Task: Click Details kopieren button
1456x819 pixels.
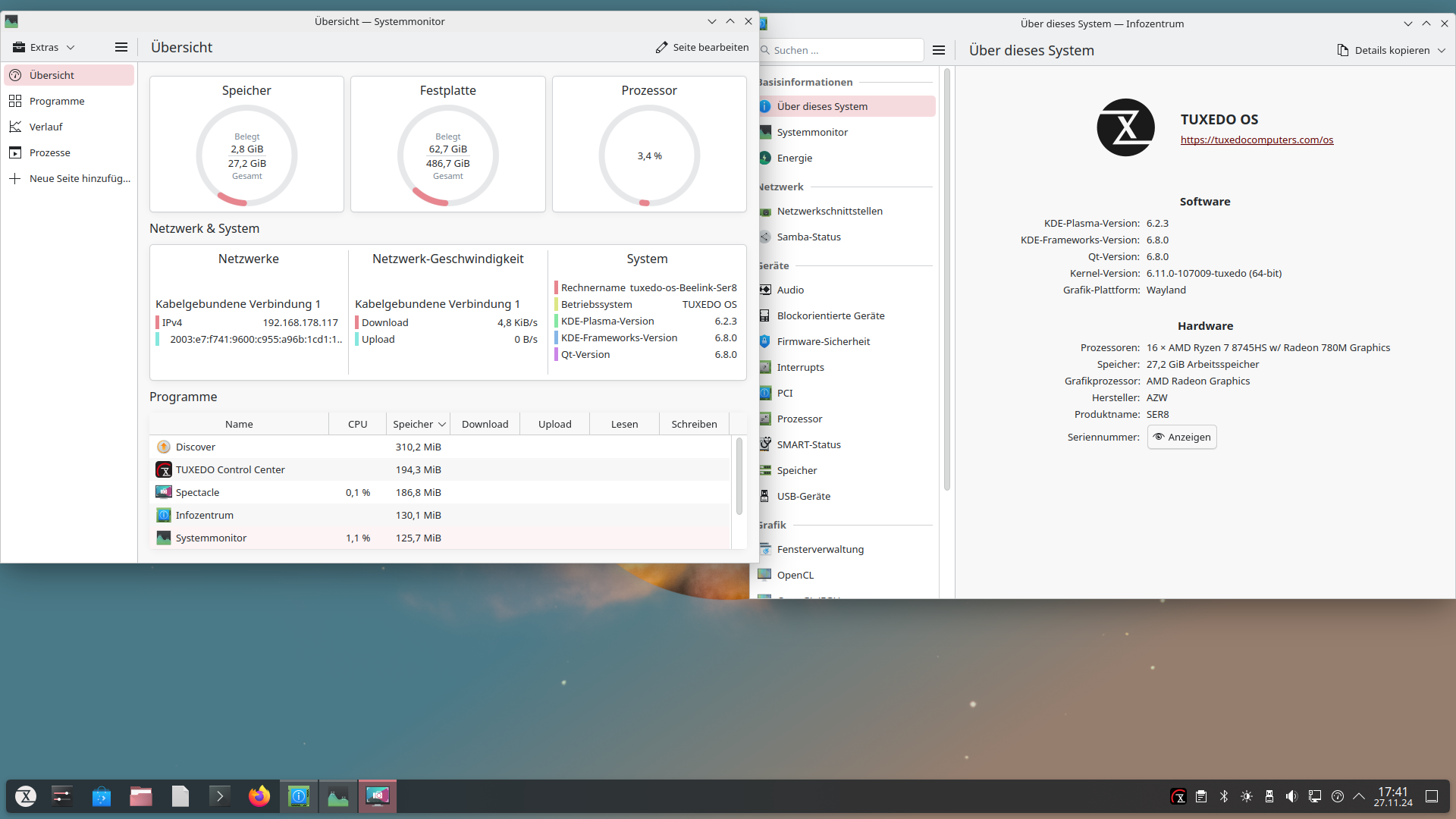Action: click(1384, 50)
